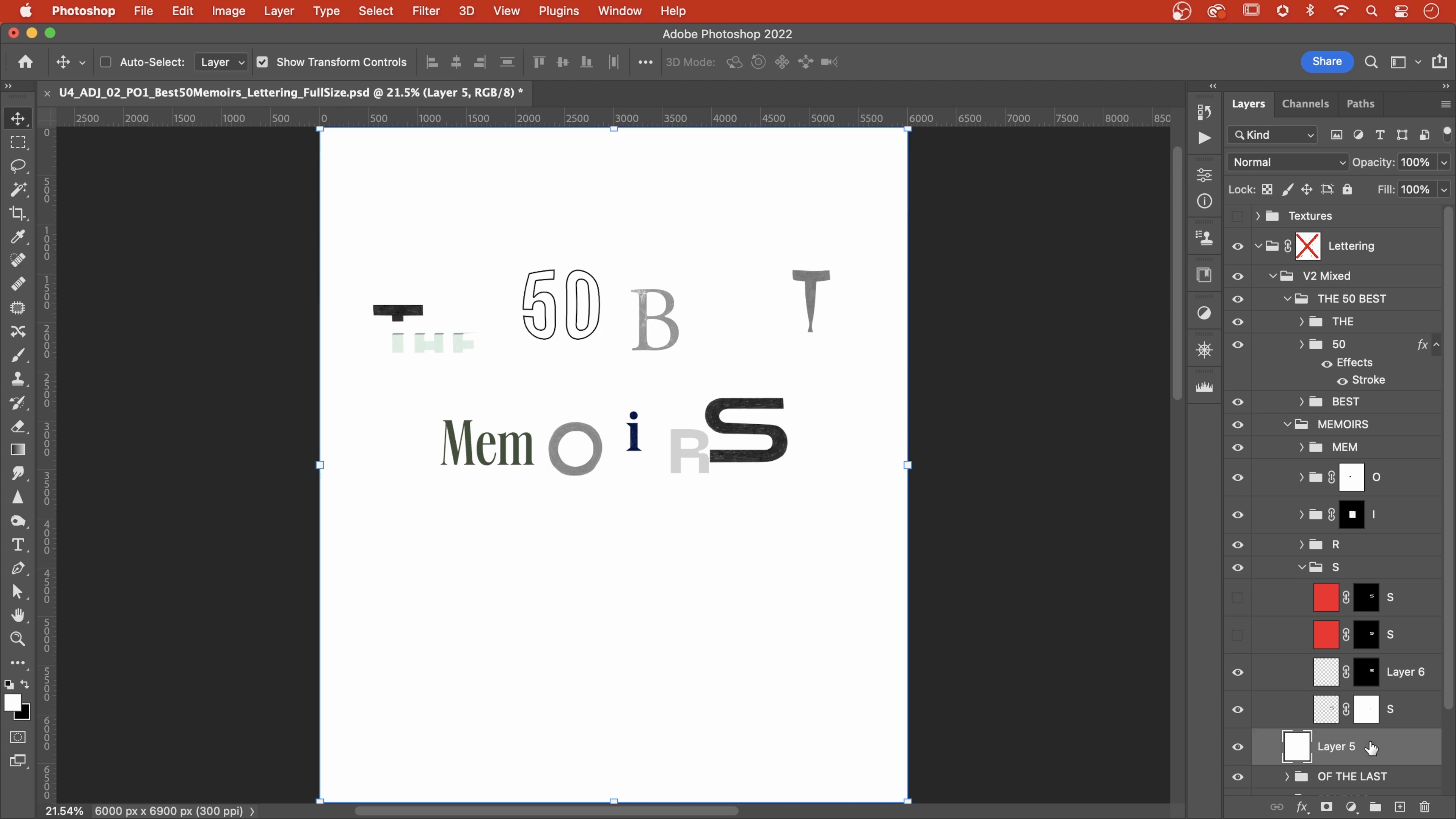The width and height of the screenshot is (1456, 819).
Task: Open the Fill slider dropdown
Action: click(1444, 189)
